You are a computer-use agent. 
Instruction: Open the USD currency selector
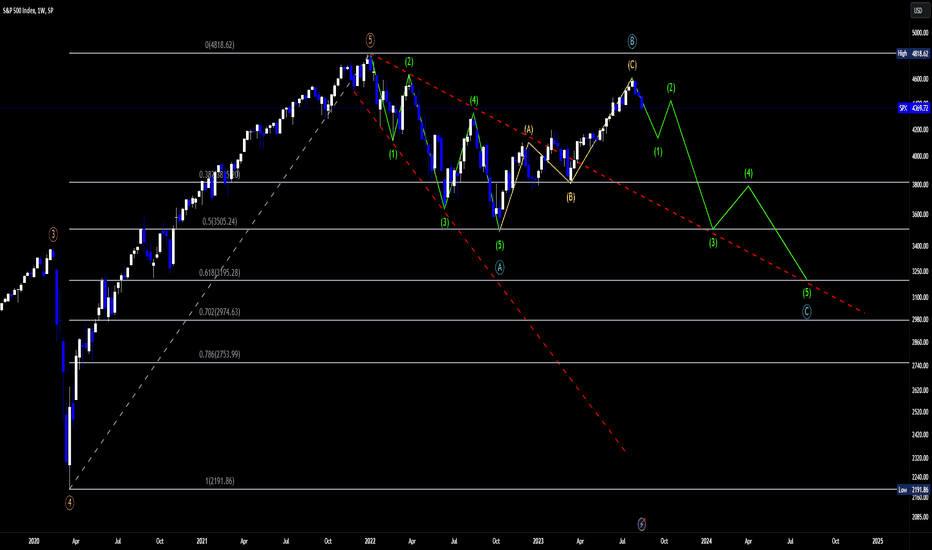(x=915, y=11)
